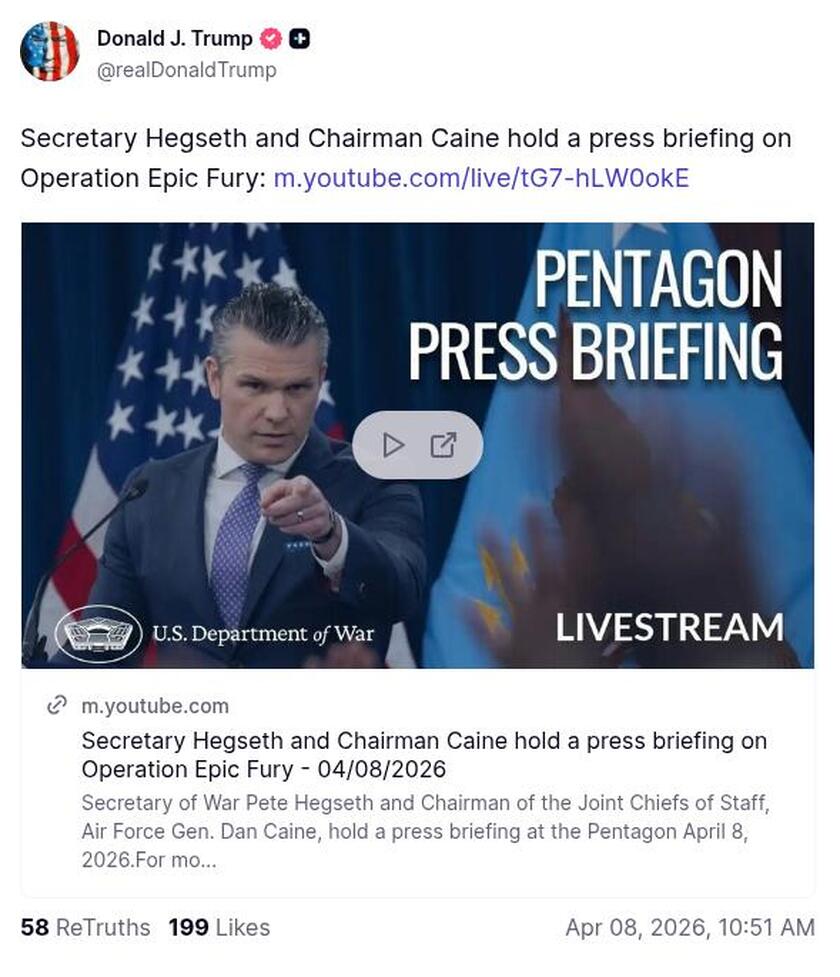This screenshot has height=977, width=840.
Task: Open the Donald J. Trump display name
Action: 174,39
